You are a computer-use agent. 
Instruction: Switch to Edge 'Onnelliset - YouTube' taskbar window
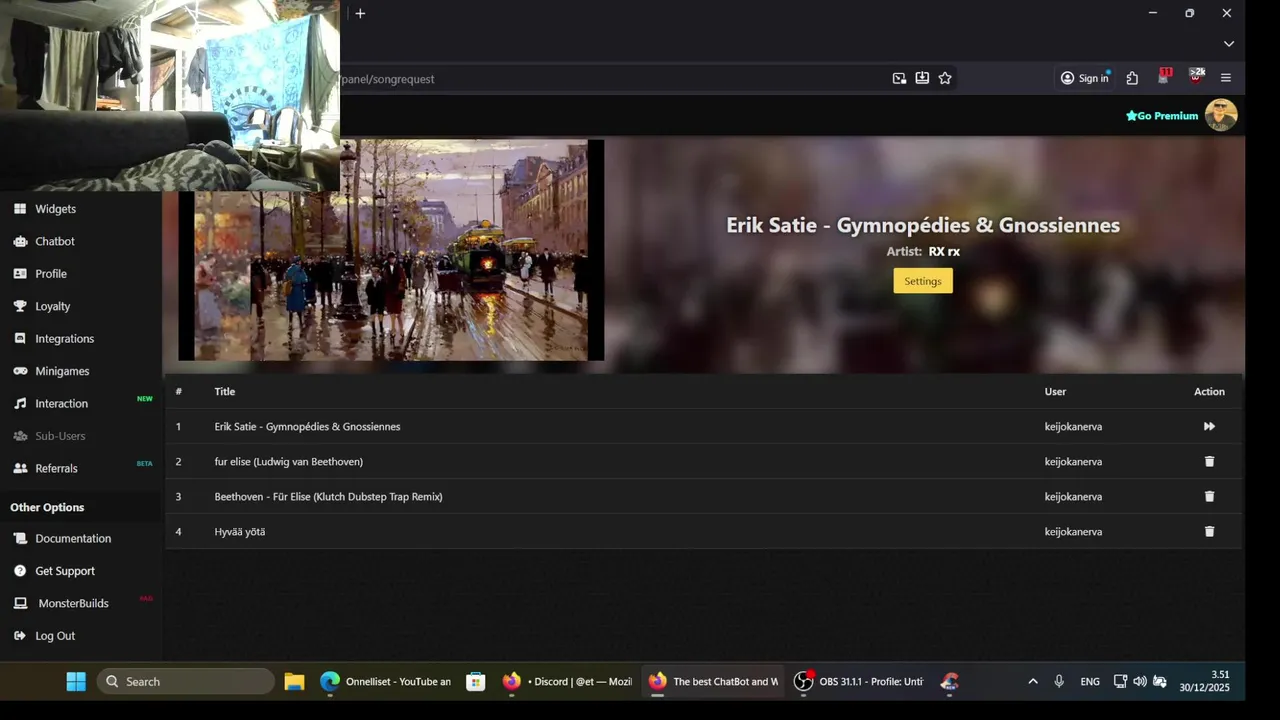[386, 681]
